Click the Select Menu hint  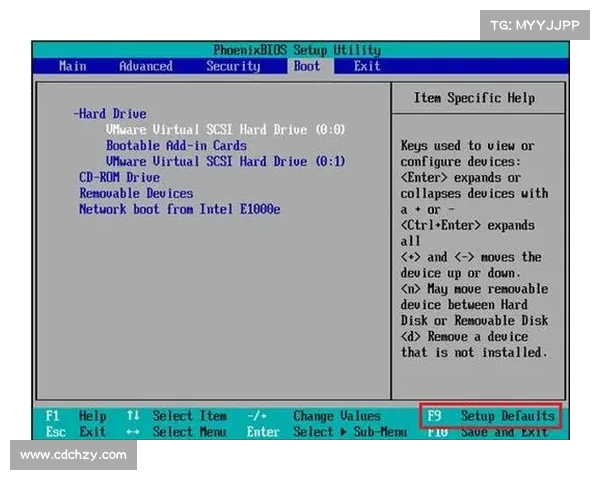click(189, 432)
